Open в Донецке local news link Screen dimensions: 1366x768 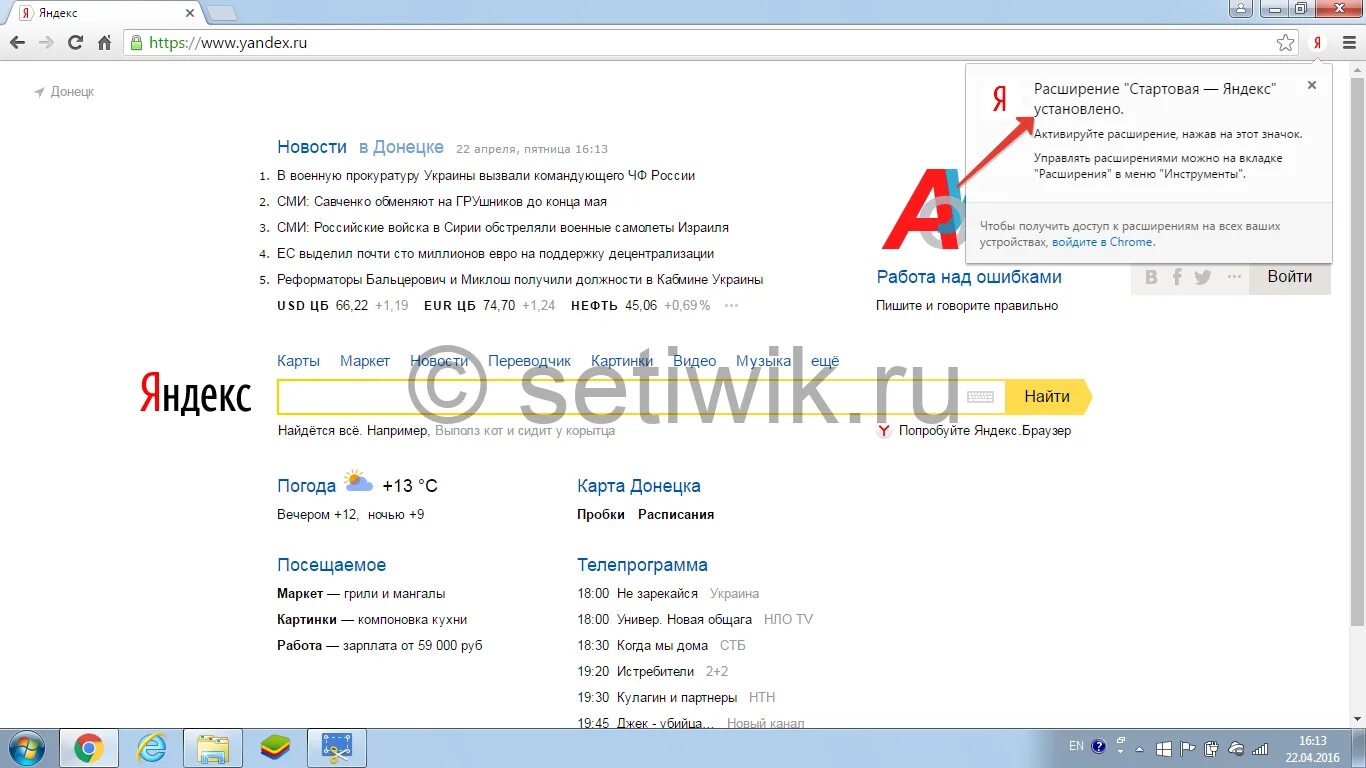pos(401,147)
